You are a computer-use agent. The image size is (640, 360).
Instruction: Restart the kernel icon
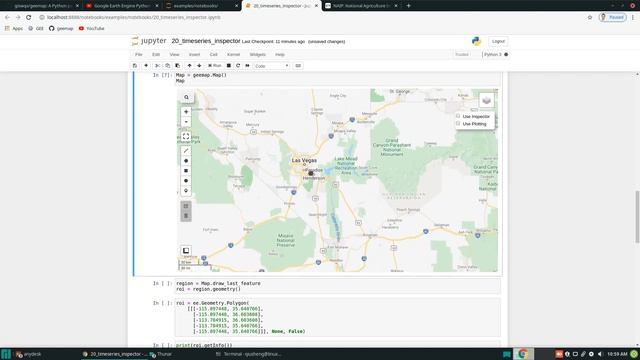click(238, 66)
